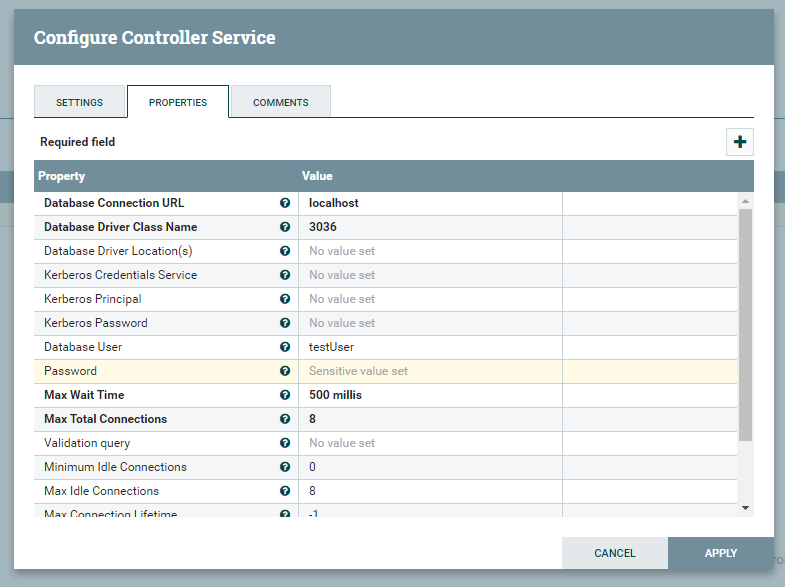Open the Comments tab
Screen dimensions: 785x587
pyautogui.click(x=281, y=102)
